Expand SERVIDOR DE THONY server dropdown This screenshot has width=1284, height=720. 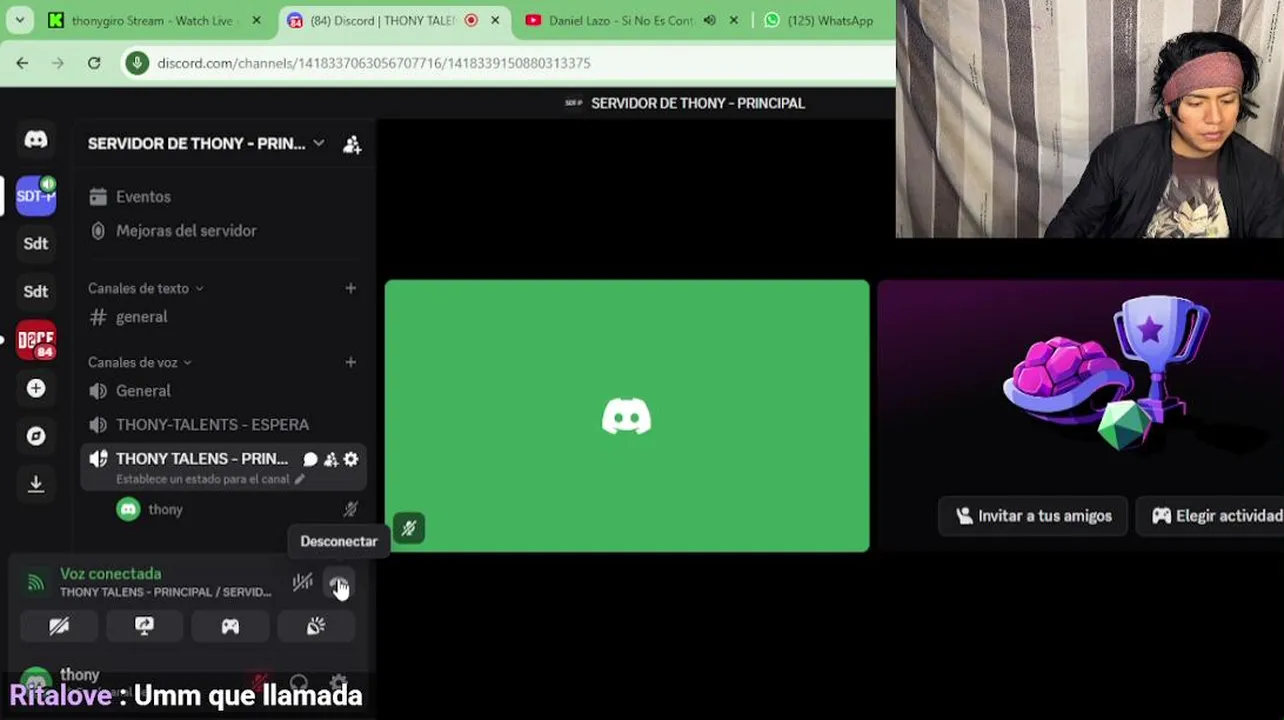(318, 144)
